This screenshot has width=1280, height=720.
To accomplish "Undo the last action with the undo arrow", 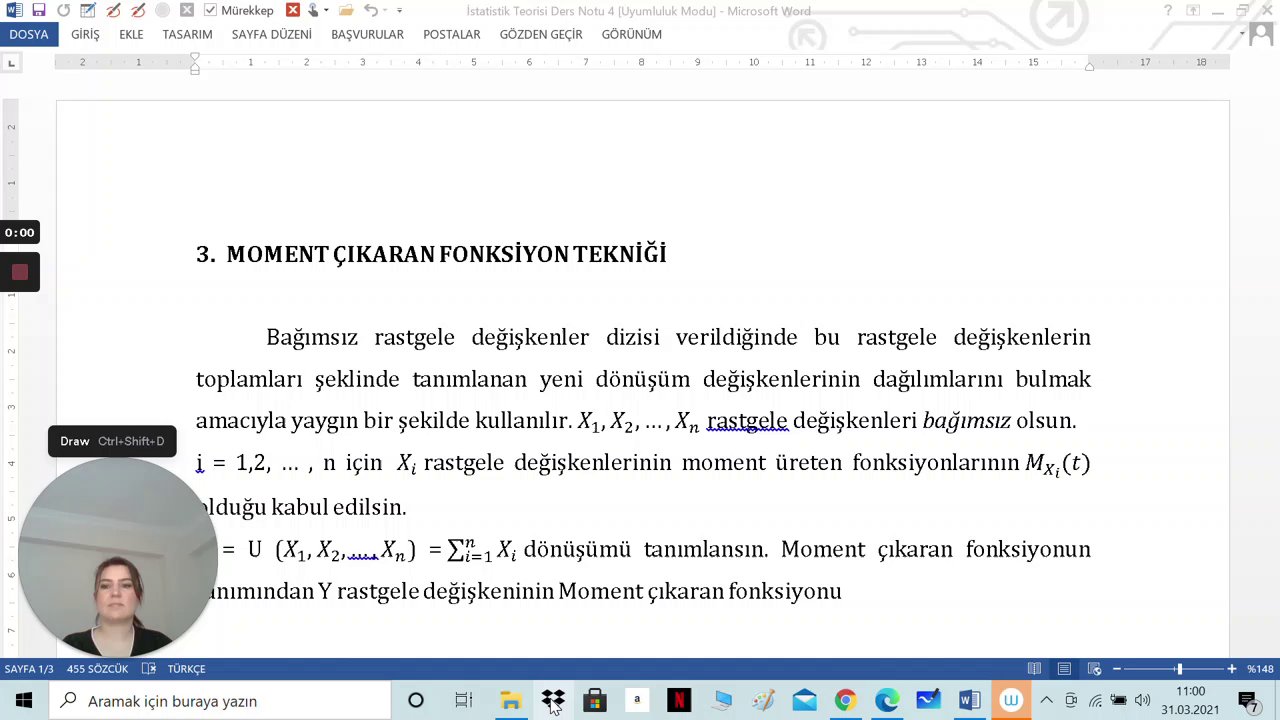I will coord(370,10).
